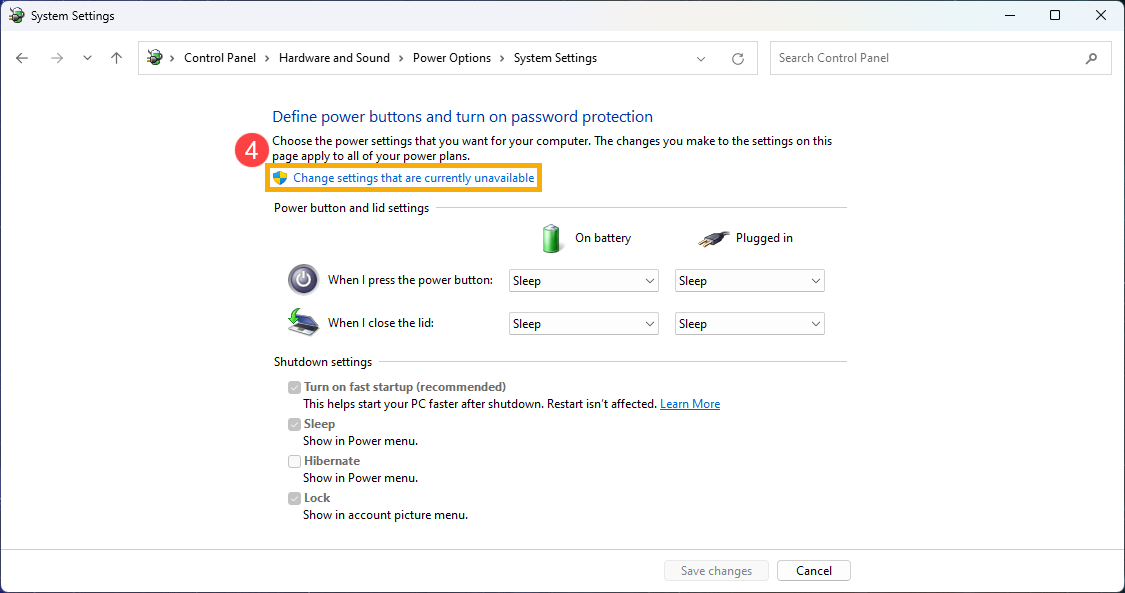Viewport: 1125px width, 593px height.
Task: Enable the Hibernate checkbox
Action: coord(294,461)
